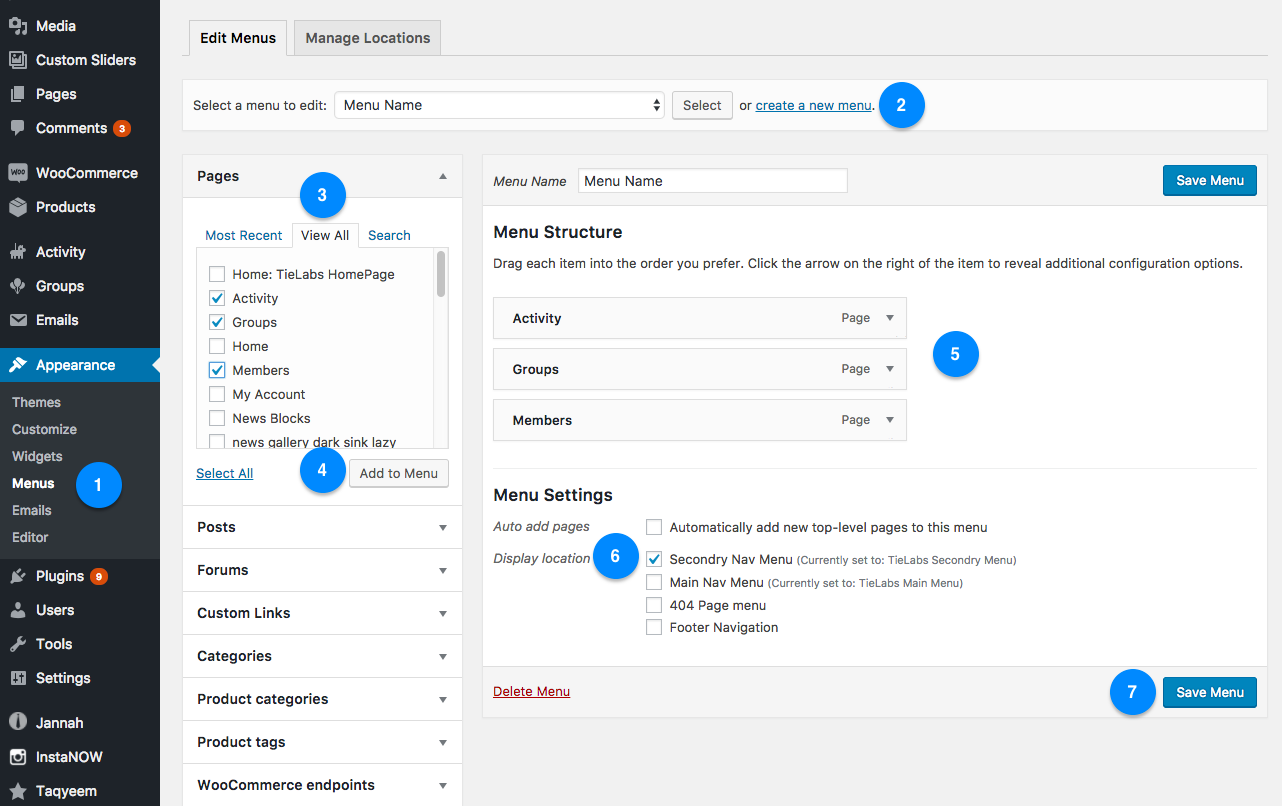Uncheck the Members page checkbox
1282x806 pixels.
[216, 370]
